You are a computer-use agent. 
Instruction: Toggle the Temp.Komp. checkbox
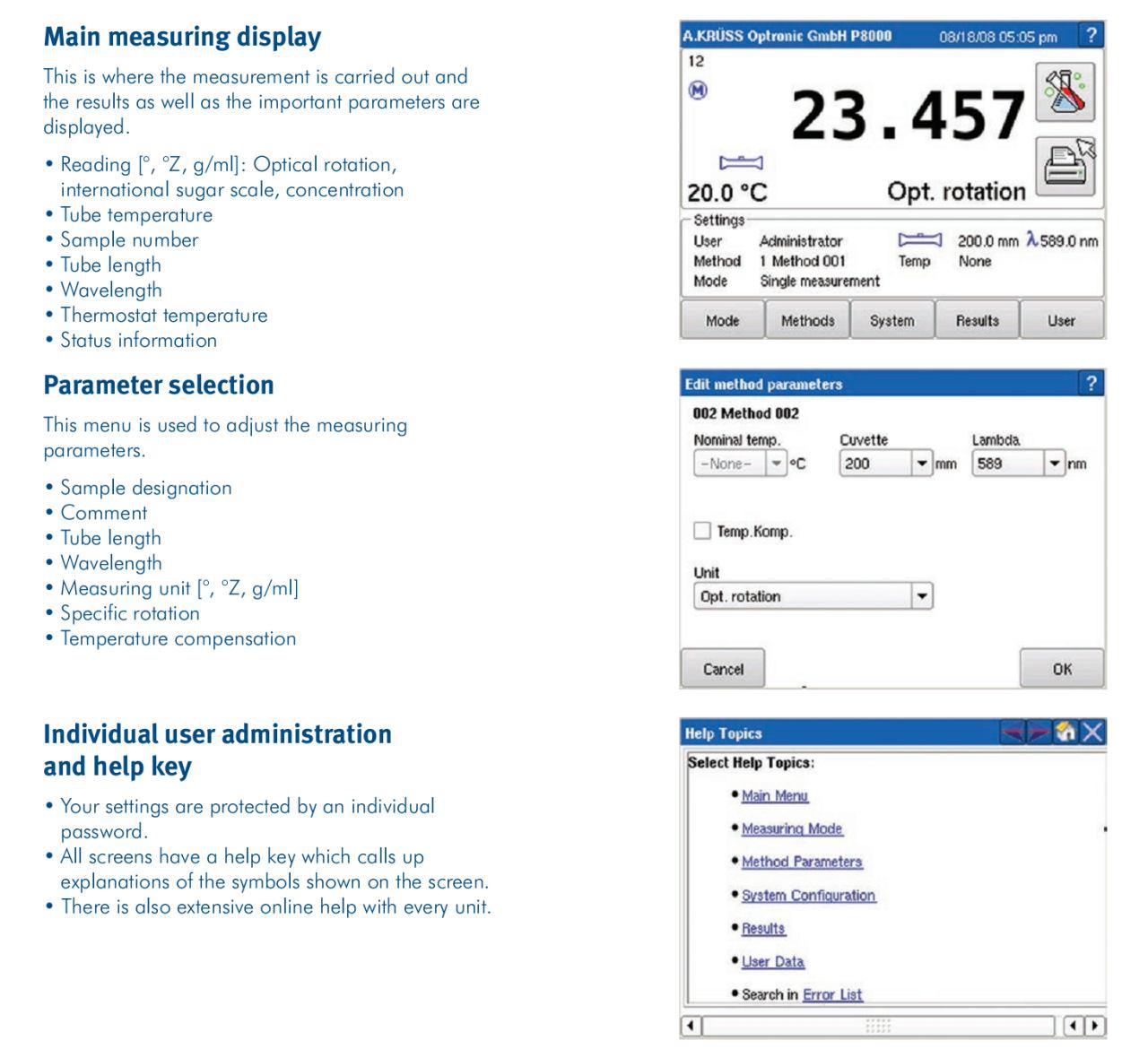pyautogui.click(x=702, y=531)
